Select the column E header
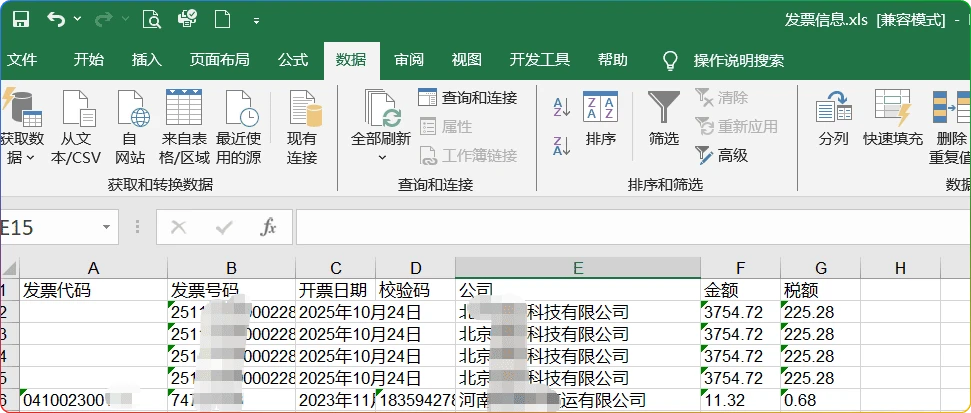This screenshot has width=971, height=413. 577,267
